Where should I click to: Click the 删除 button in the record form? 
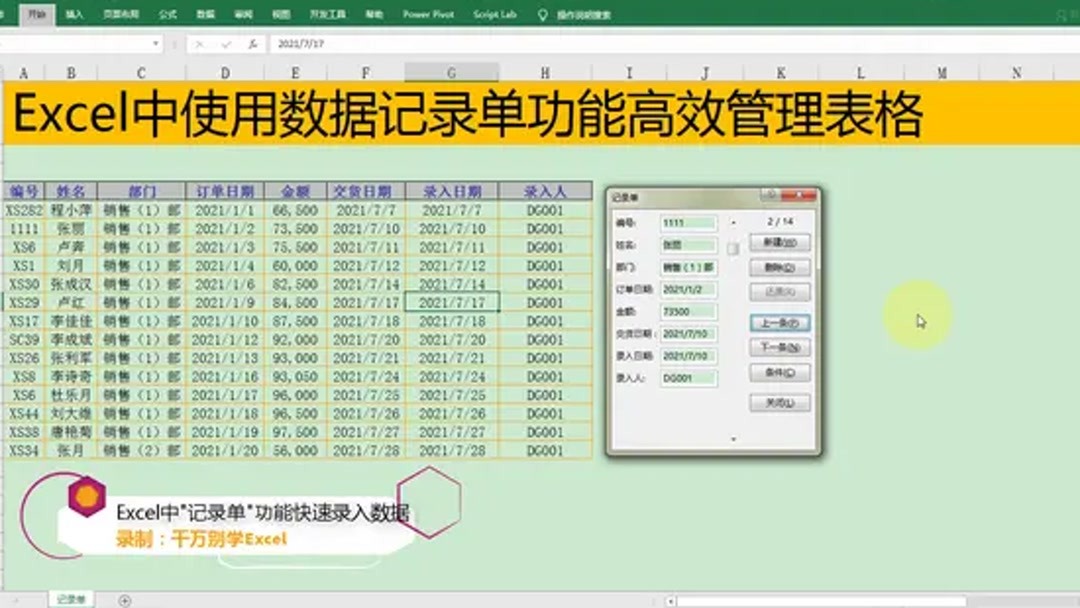tap(779, 265)
